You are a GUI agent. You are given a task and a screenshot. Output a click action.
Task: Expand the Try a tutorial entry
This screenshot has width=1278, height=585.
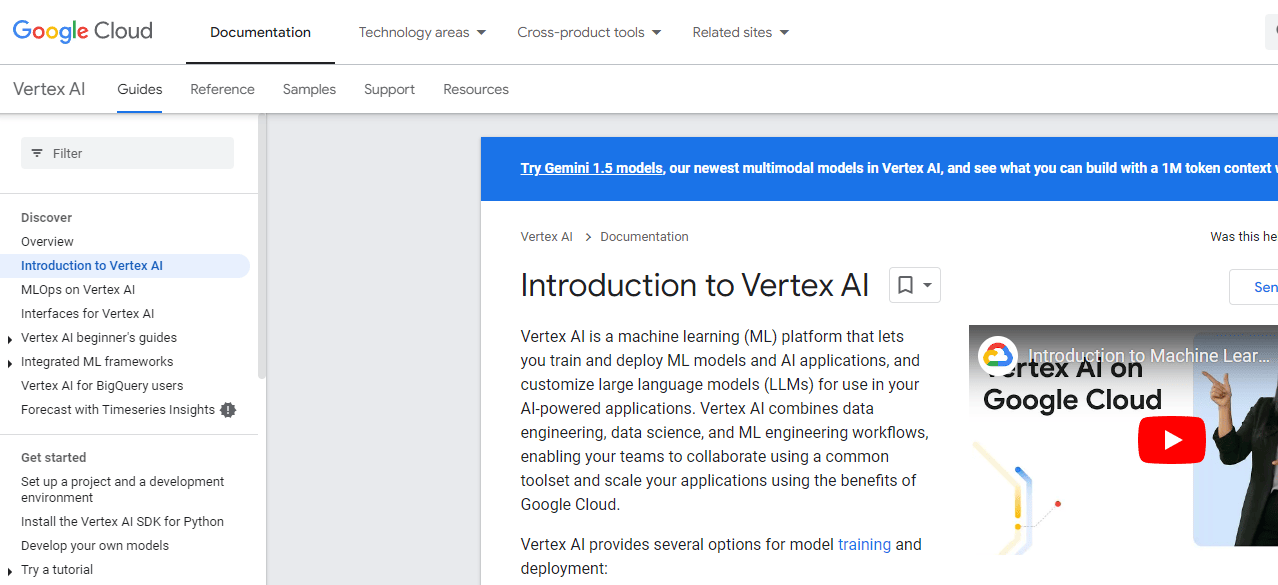10,569
